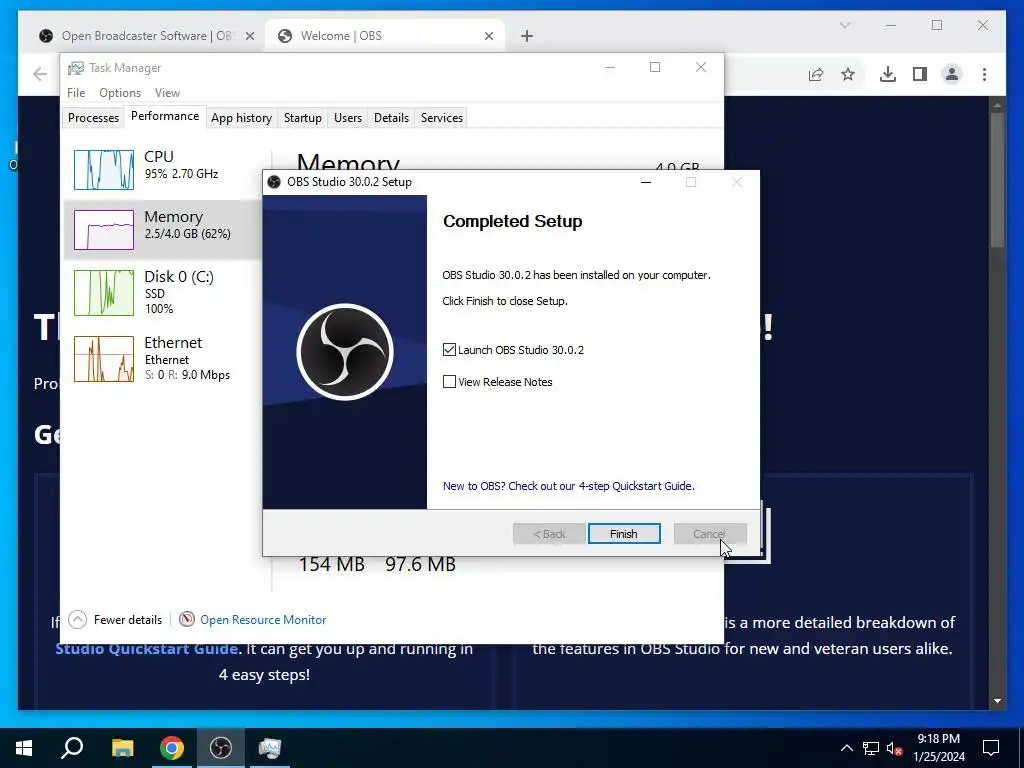Enable View Release Notes checkbox
This screenshot has width=1024, height=768.
point(449,381)
